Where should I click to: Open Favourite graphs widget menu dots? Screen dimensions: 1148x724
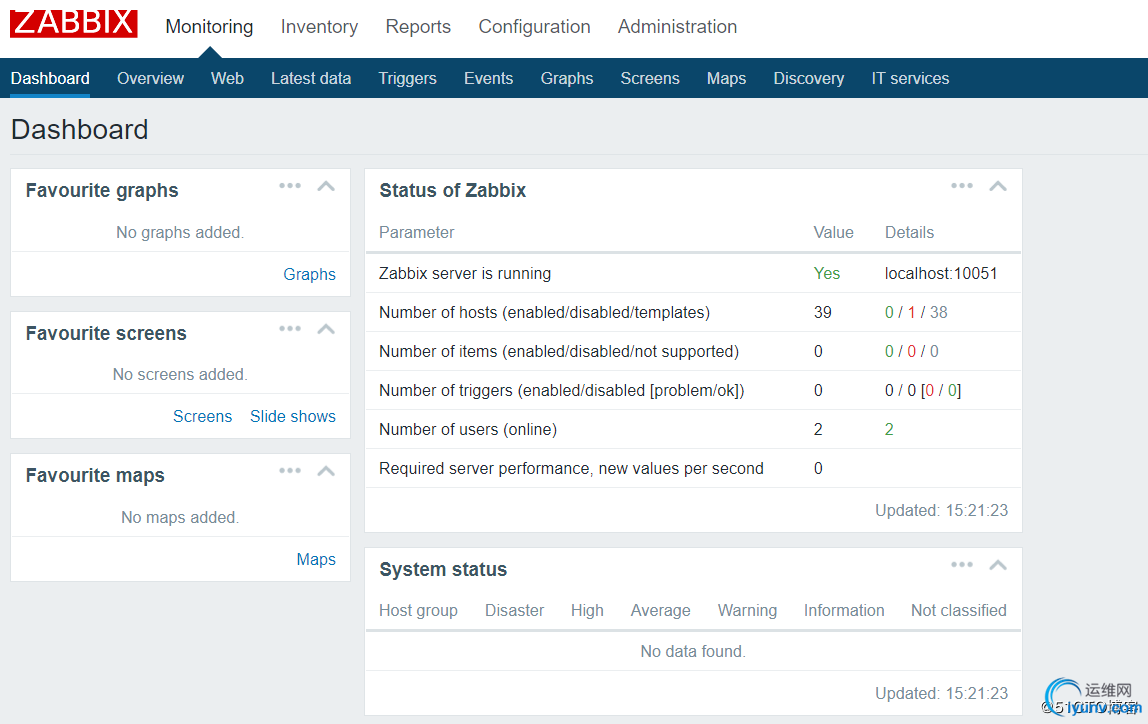290,186
